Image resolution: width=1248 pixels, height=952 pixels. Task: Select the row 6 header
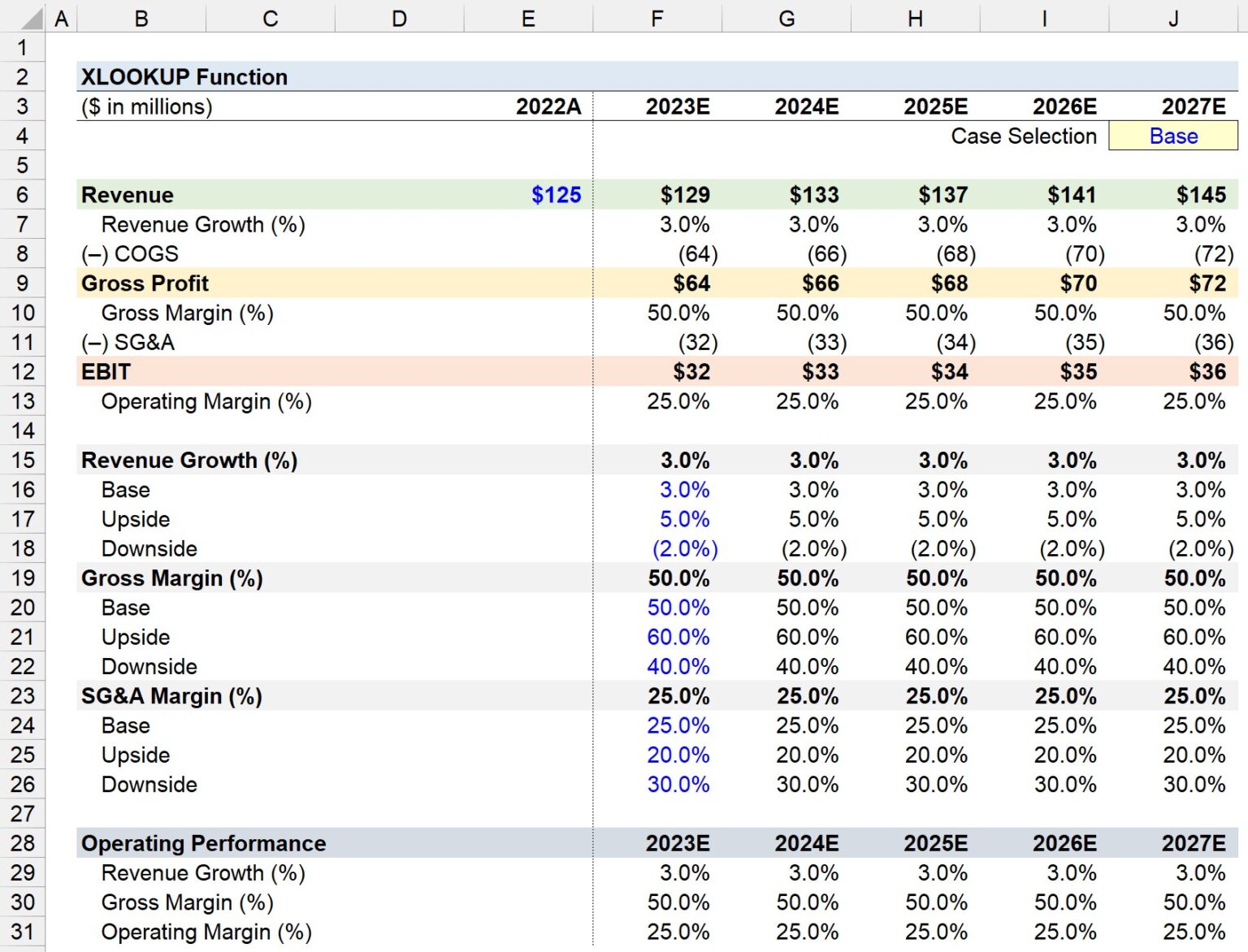(x=22, y=195)
